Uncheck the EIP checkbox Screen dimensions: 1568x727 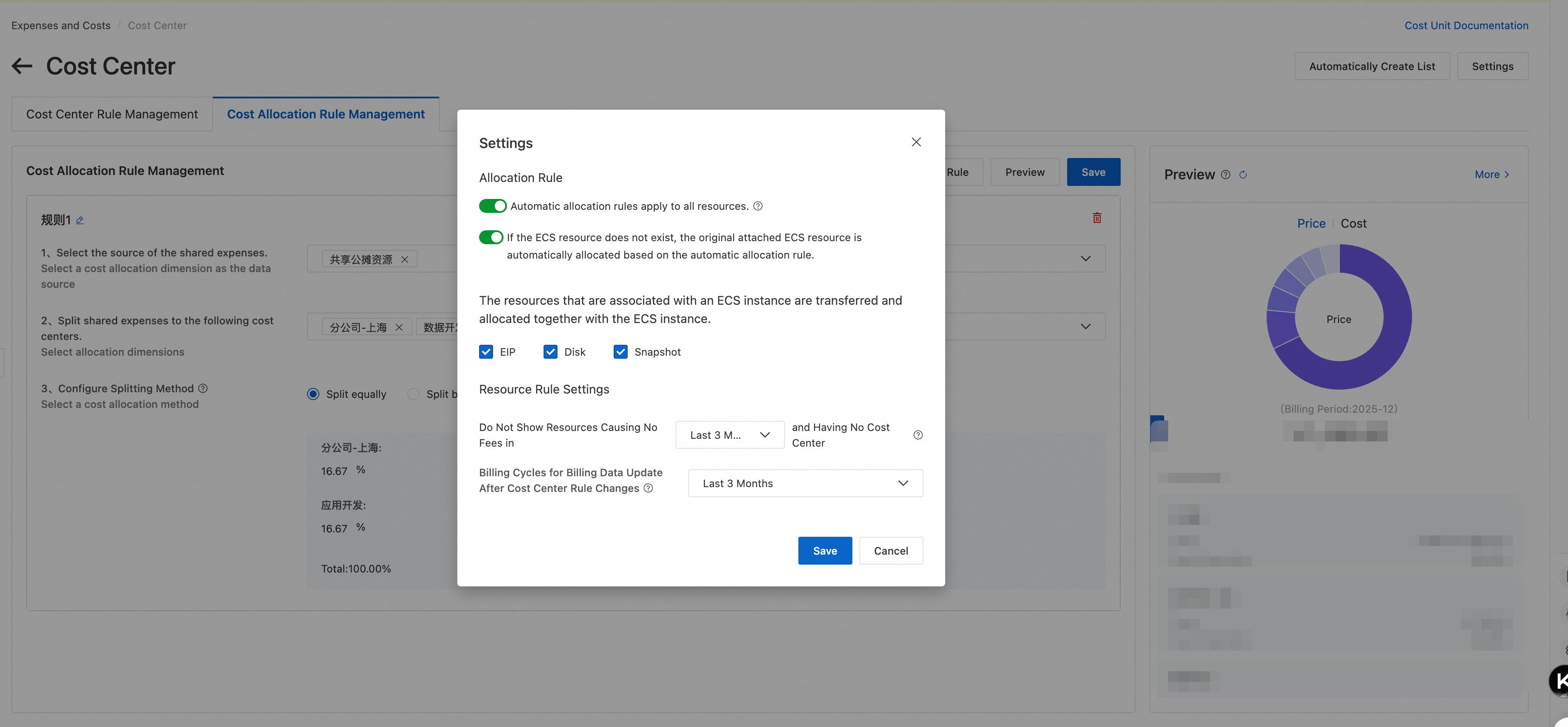click(x=486, y=352)
